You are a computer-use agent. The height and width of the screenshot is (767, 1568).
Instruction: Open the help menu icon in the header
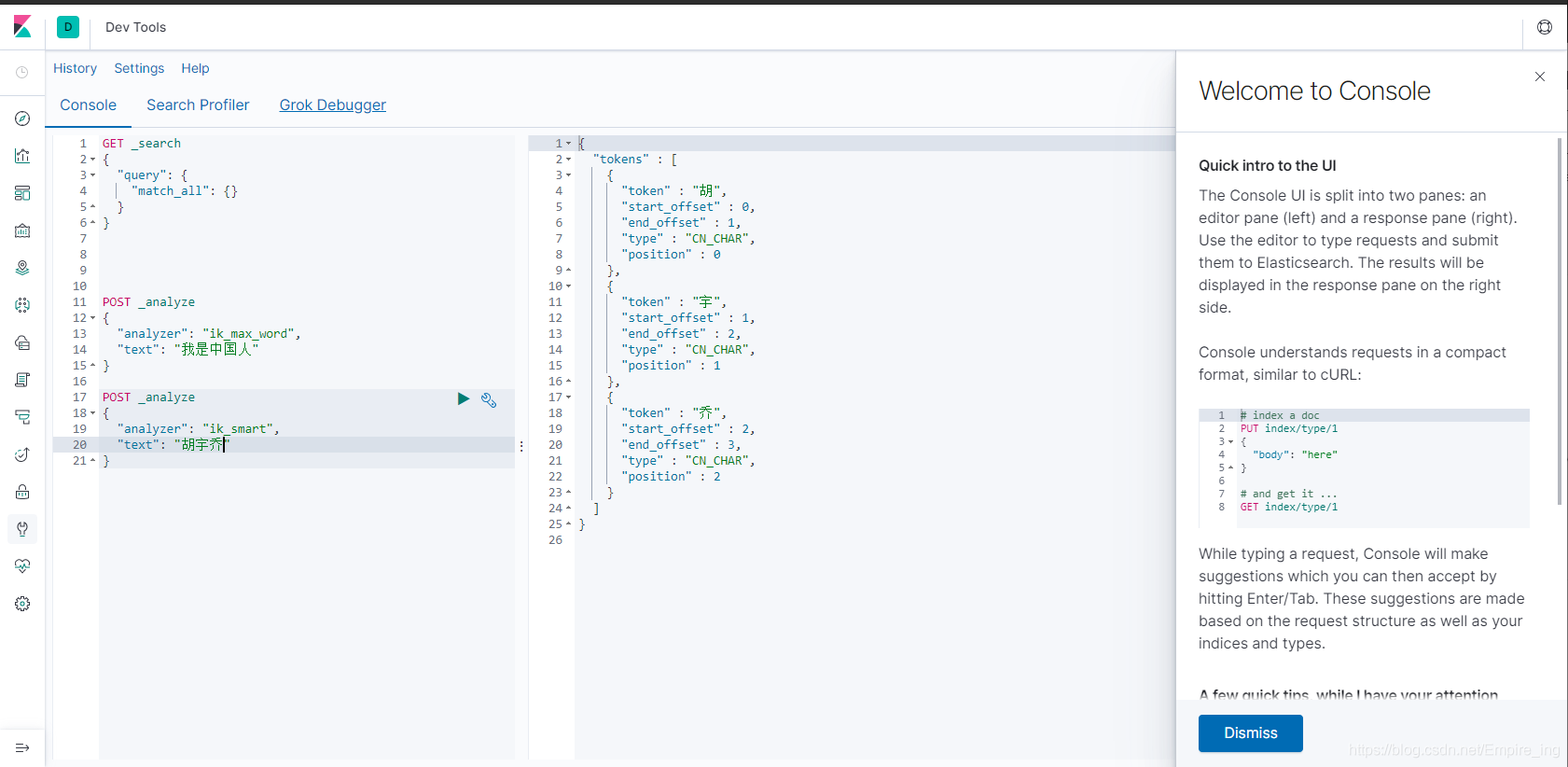1545,27
